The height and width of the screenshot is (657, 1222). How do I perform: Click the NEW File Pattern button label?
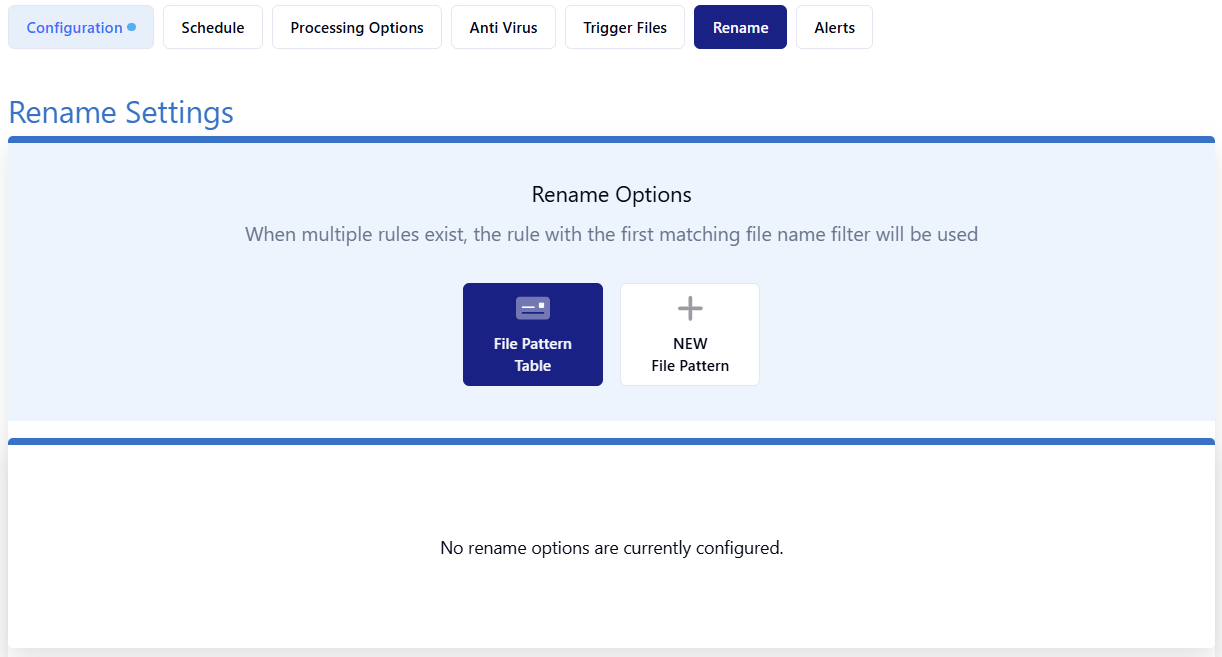[x=690, y=354]
